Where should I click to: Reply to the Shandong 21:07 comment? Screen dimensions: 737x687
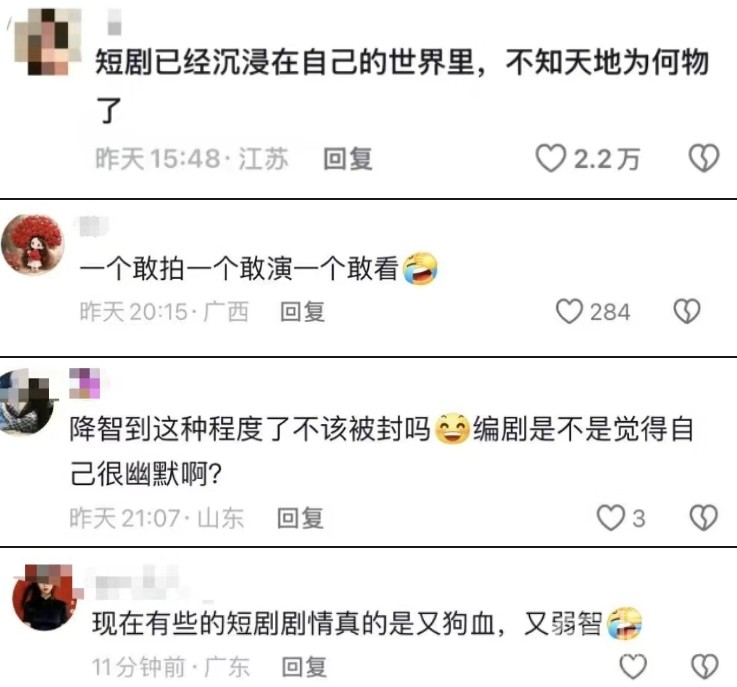point(300,518)
